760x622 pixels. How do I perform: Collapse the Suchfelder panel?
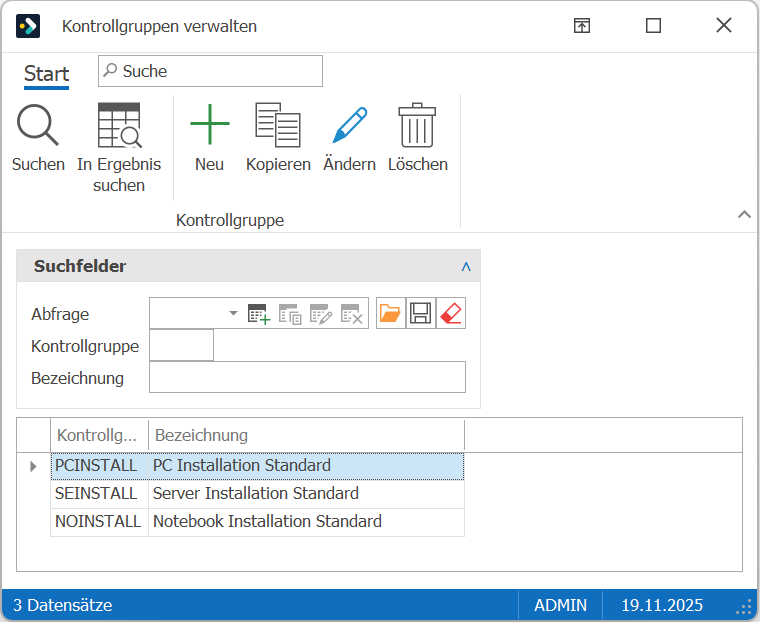coord(466,266)
